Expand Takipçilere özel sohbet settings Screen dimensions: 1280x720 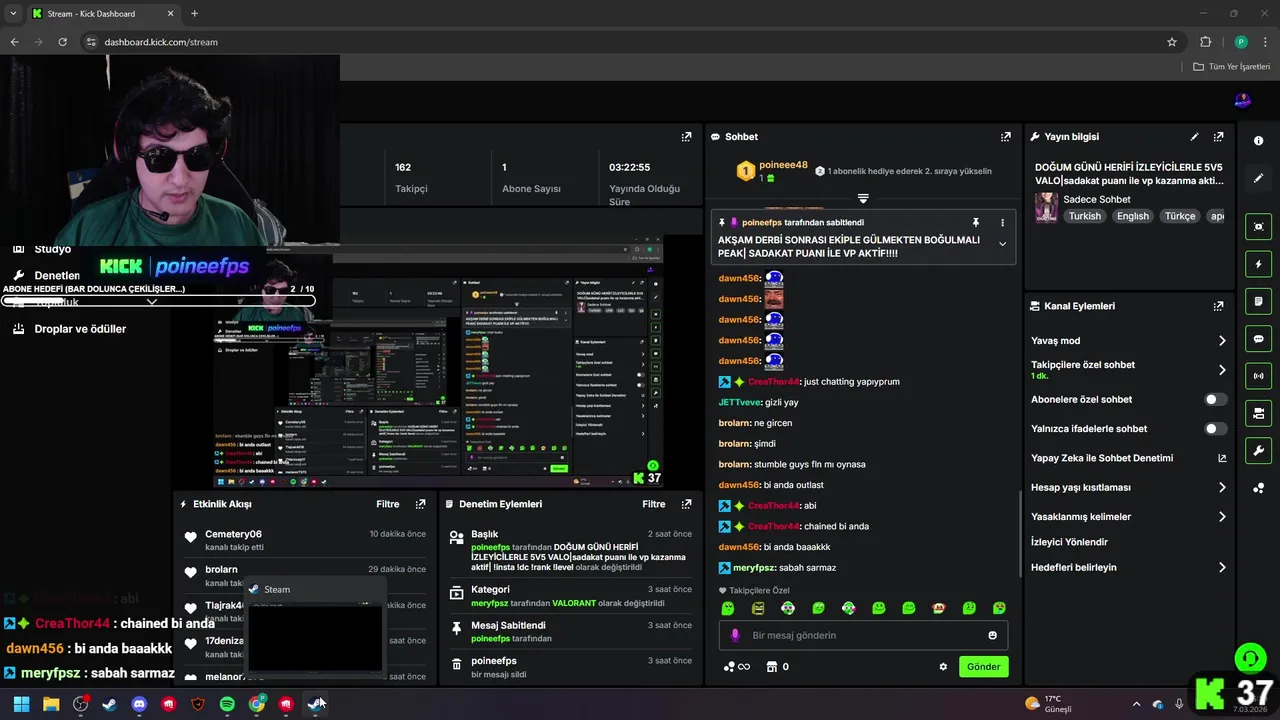pos(1128,370)
